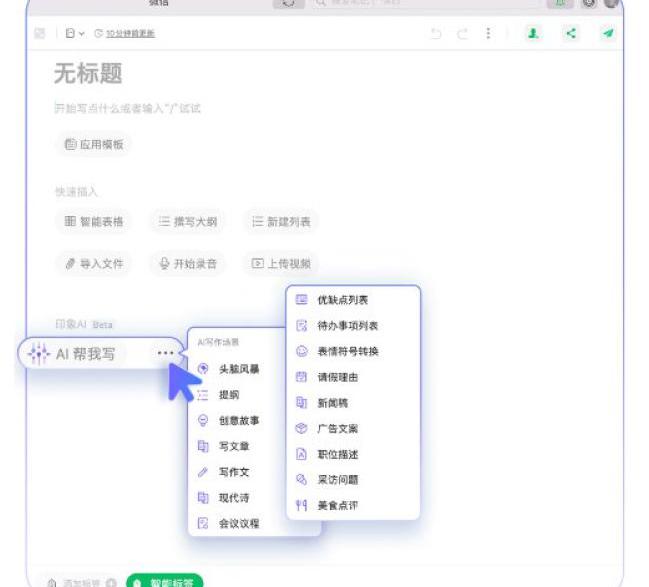Open the vertical three-dot more menu
Image resolution: width=649 pixels, height=587 pixels.
[x=488, y=34]
